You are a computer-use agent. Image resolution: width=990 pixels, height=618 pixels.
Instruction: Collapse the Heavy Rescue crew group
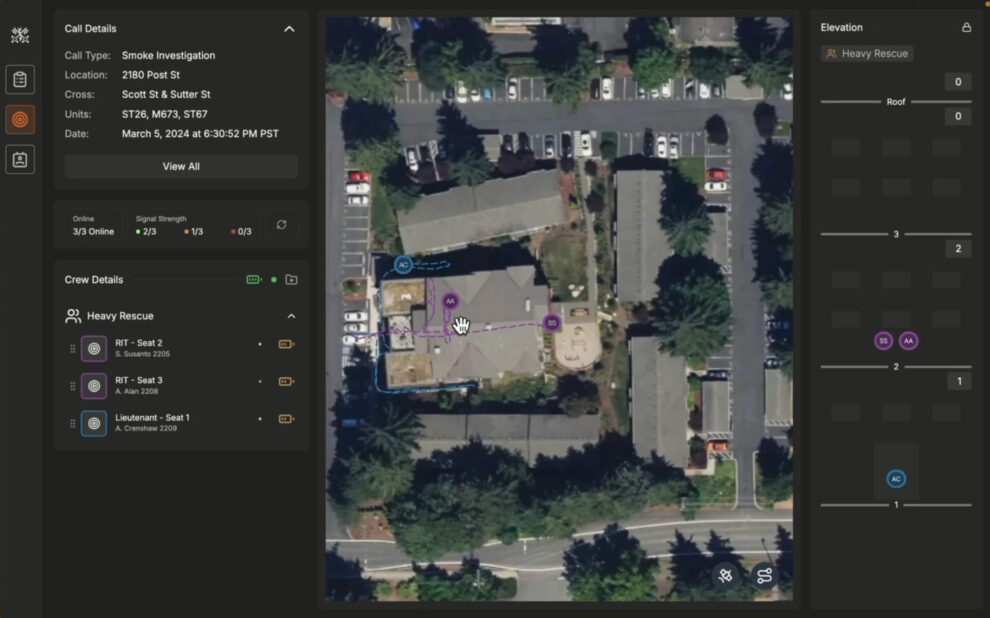tap(291, 316)
